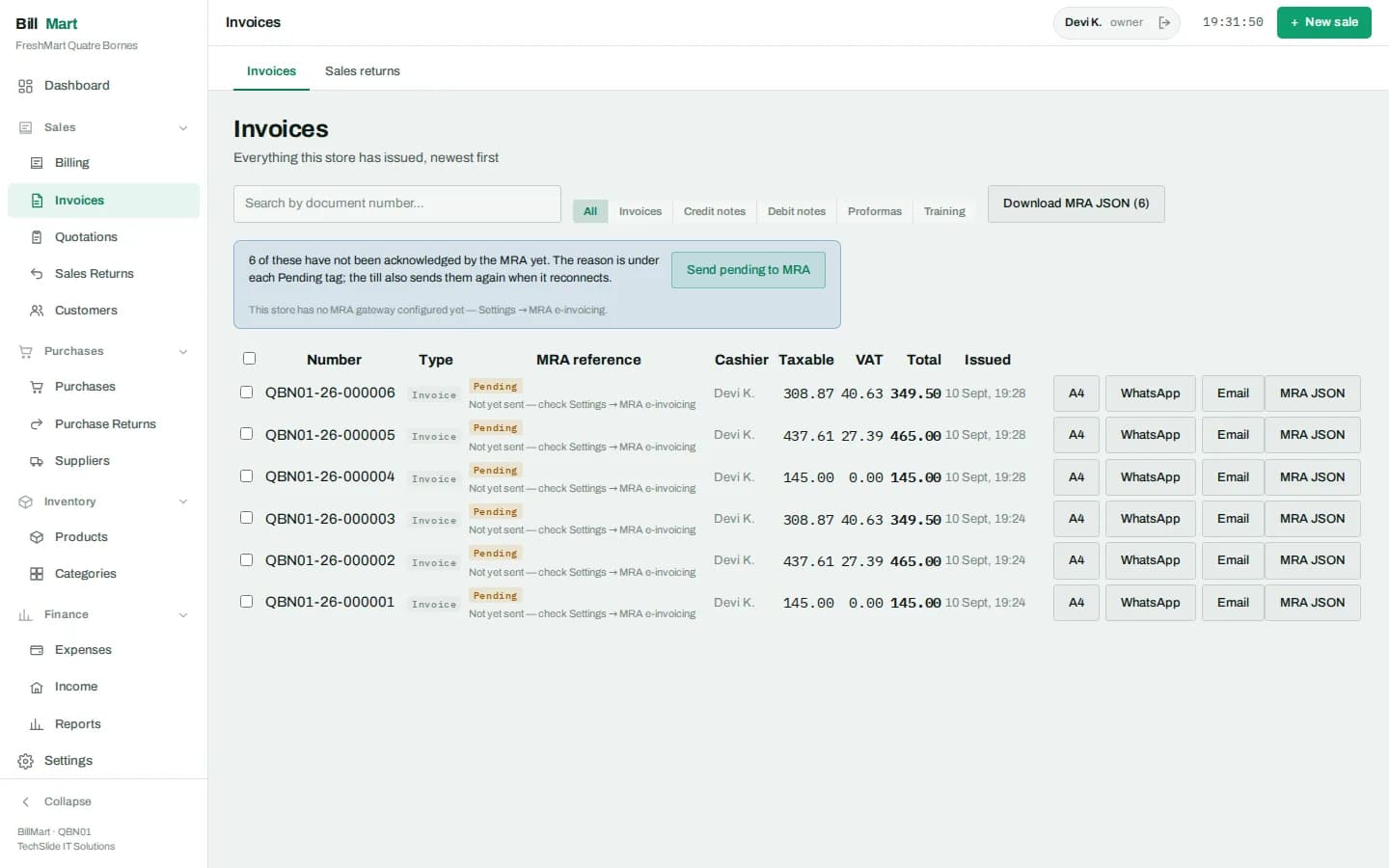This screenshot has width=1389, height=868.
Task: Check the box for invoice QBN01-26-000006
Action: (246, 393)
